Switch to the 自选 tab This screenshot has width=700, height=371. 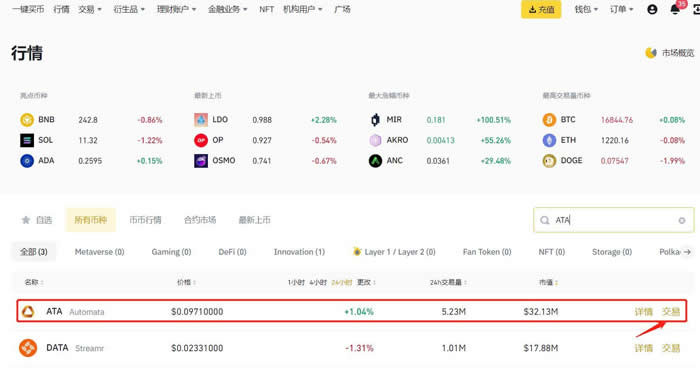[38, 220]
